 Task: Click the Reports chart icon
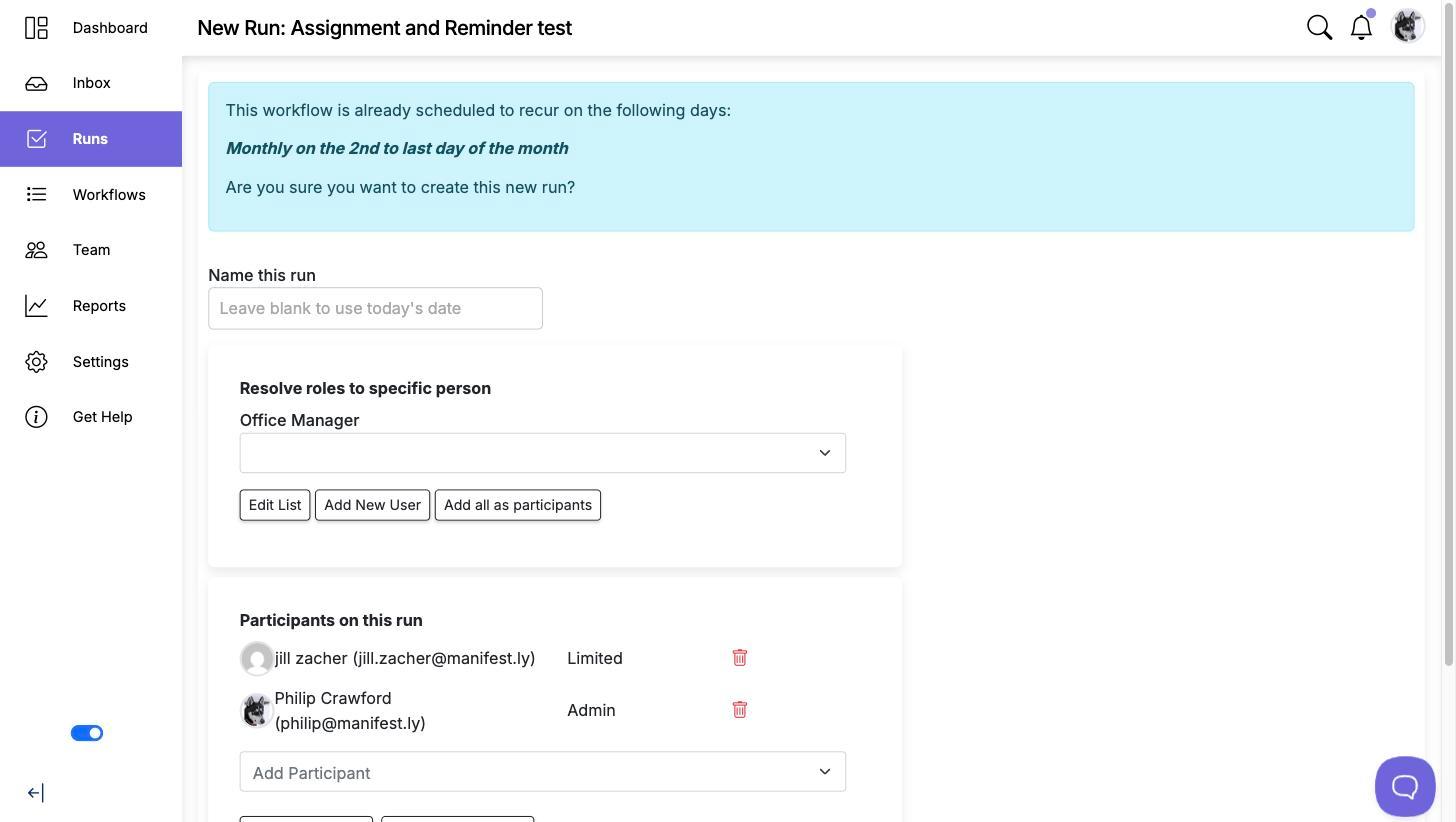(36, 306)
